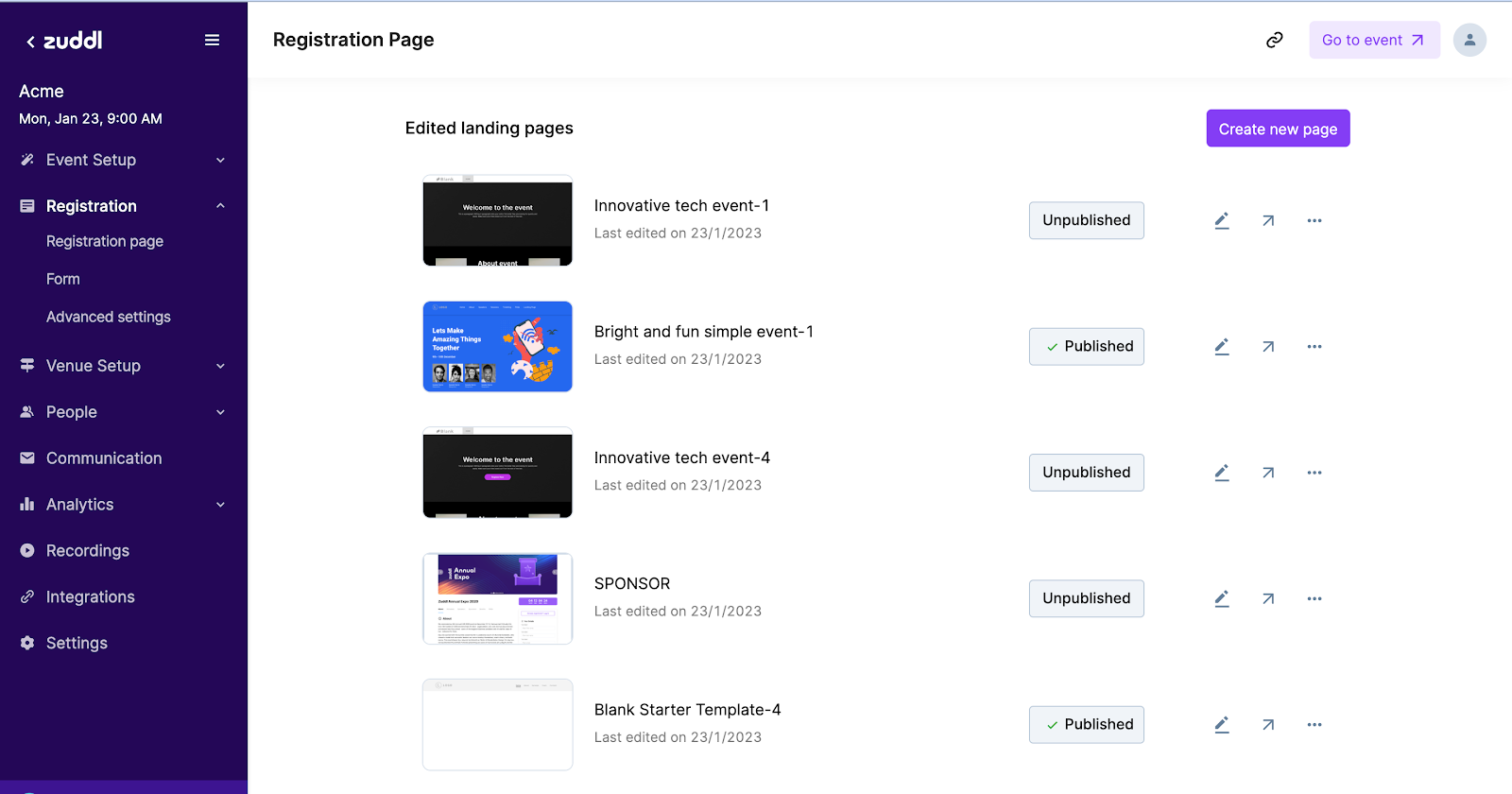
Task: Toggle Unpublished status for Innovative tech event-1
Action: pos(1087,220)
